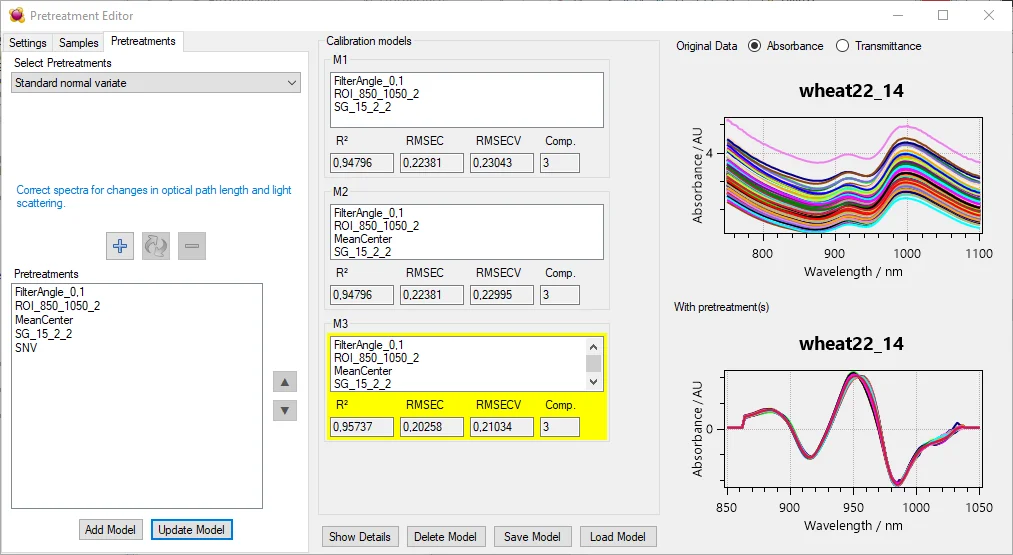Click the plus icon to add pretreatment
This screenshot has width=1013, height=555.
pyautogui.click(x=120, y=246)
